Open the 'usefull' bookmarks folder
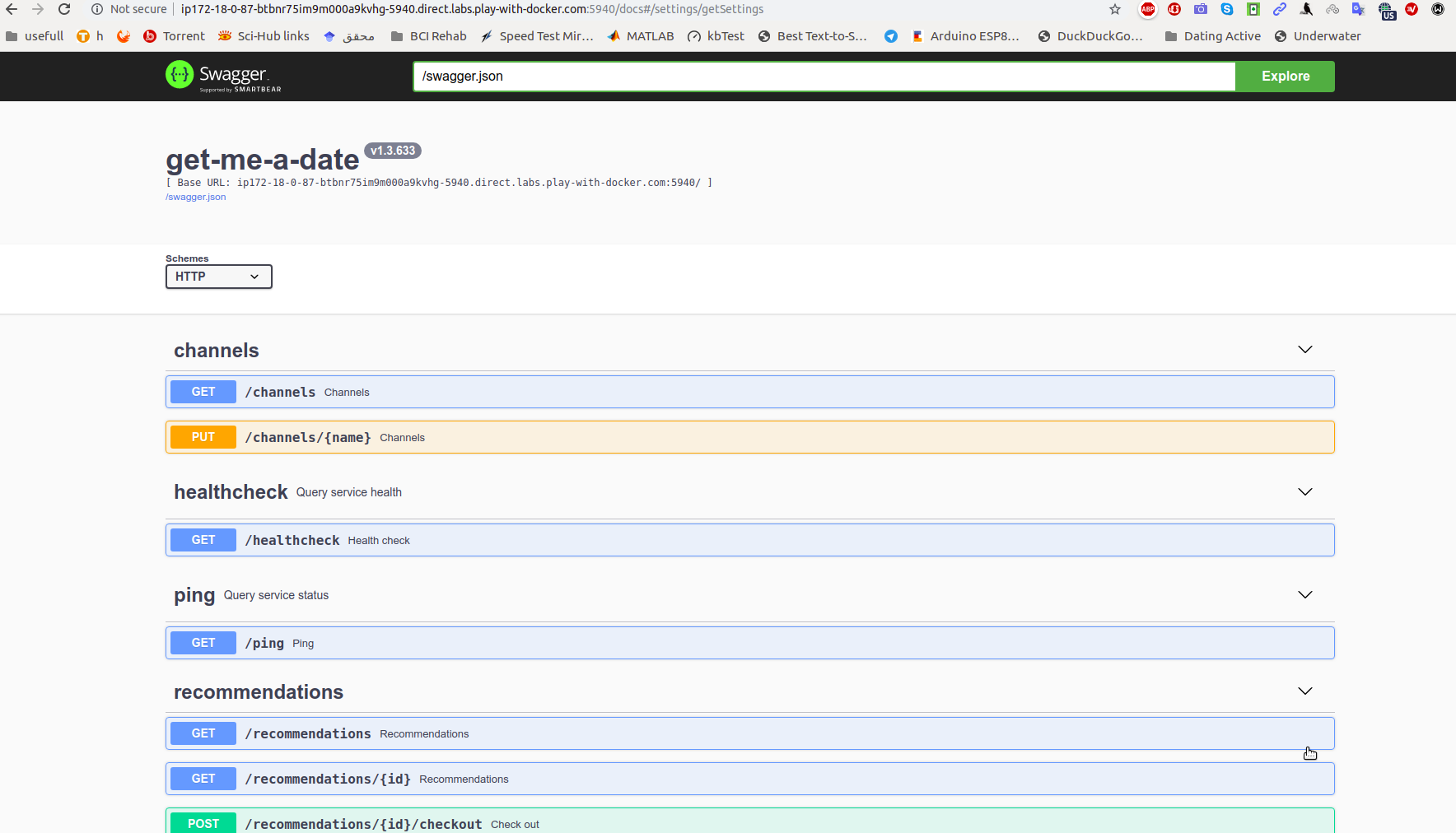Screen dimensions: 1456x833 click(x=35, y=36)
